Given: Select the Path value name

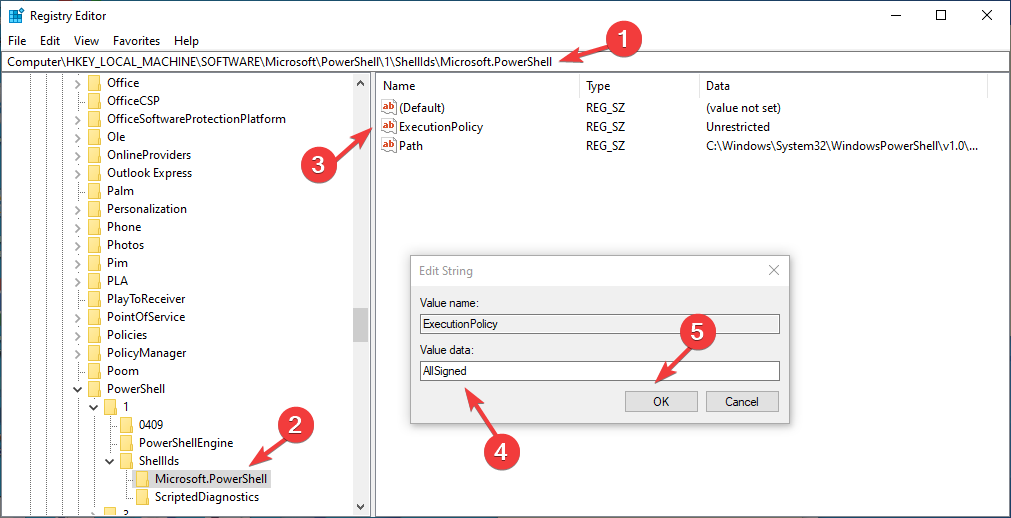Looking at the screenshot, I should (411, 146).
